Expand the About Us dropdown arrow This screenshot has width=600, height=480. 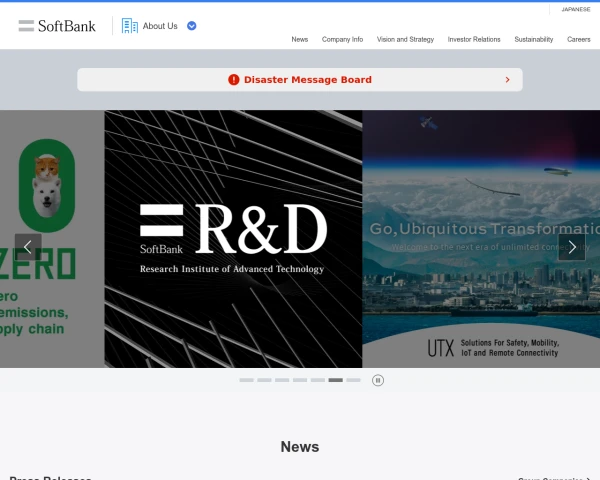pyautogui.click(x=192, y=26)
